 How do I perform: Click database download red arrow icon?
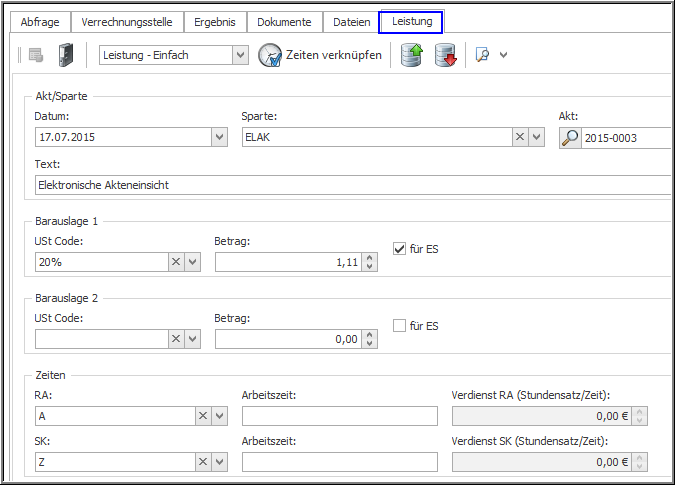[x=445, y=55]
